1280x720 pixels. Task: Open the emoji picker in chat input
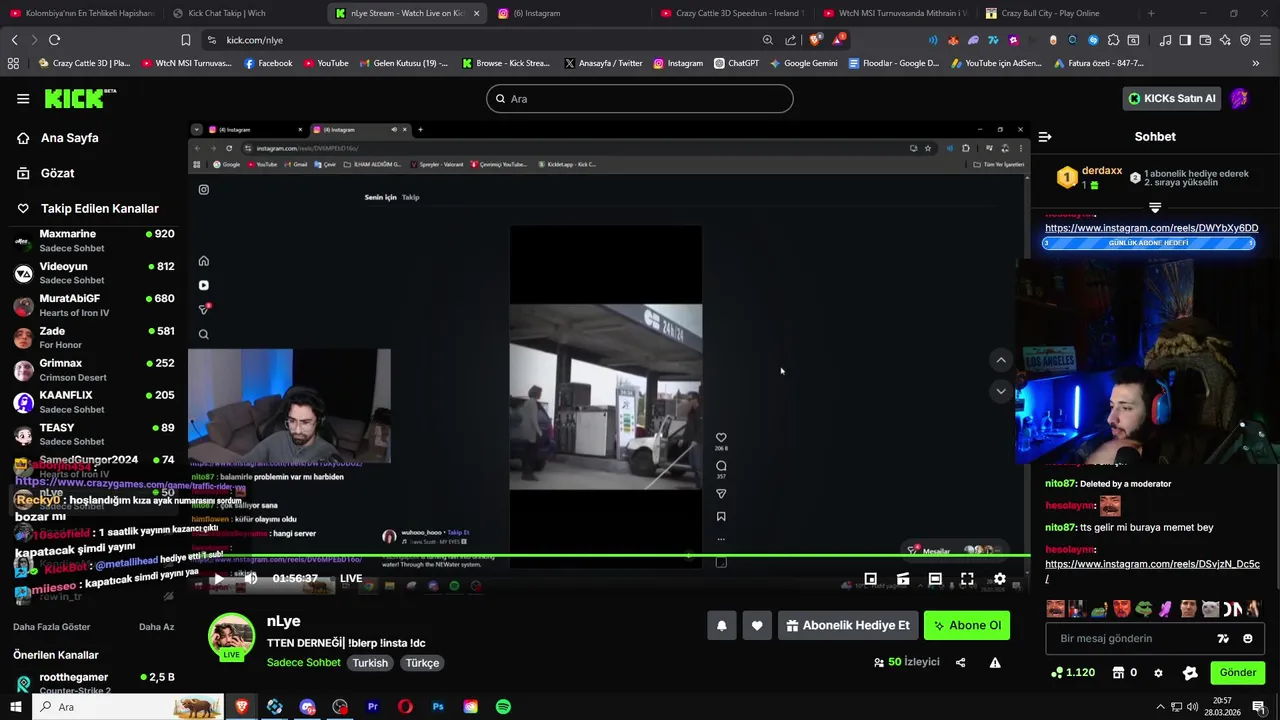point(1247,638)
